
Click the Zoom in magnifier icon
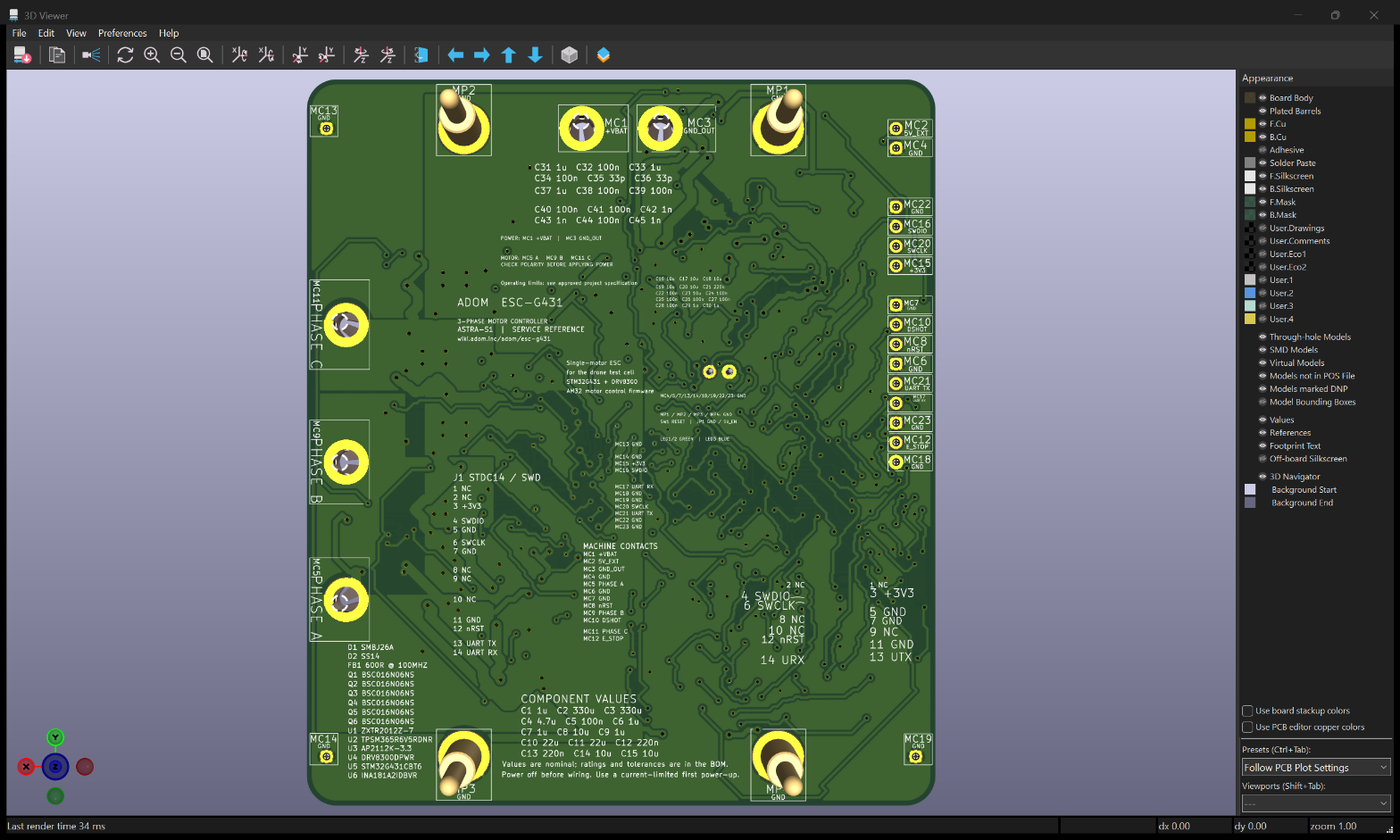click(152, 55)
